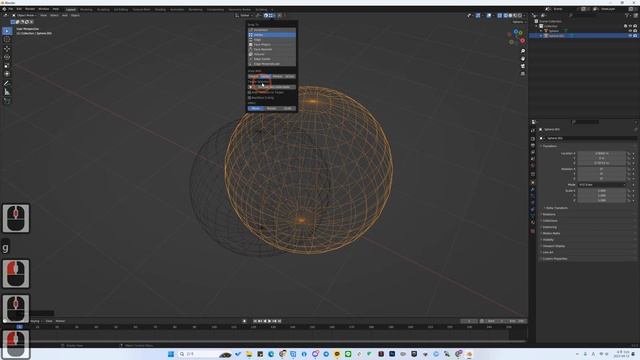Viewport: 640px width, 360px height.
Task: Open Render properties tab icon
Action: pyautogui.click(x=533, y=139)
